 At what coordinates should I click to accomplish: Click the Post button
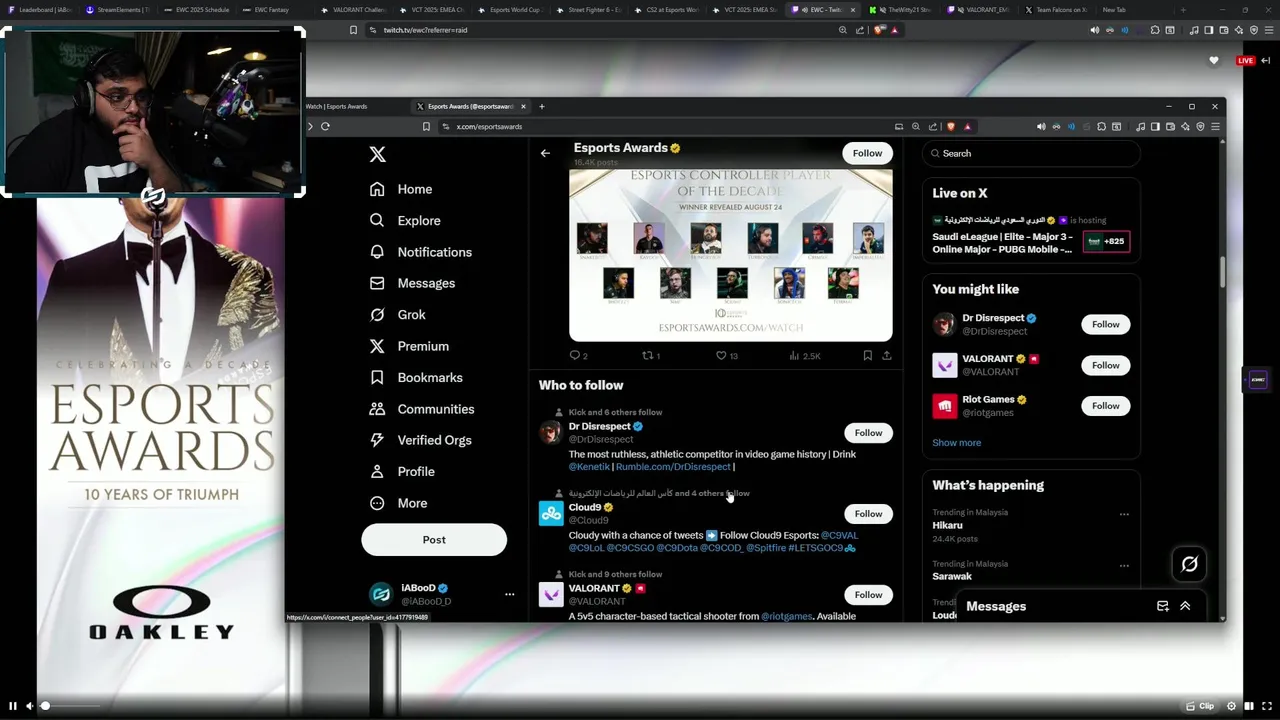(x=434, y=540)
